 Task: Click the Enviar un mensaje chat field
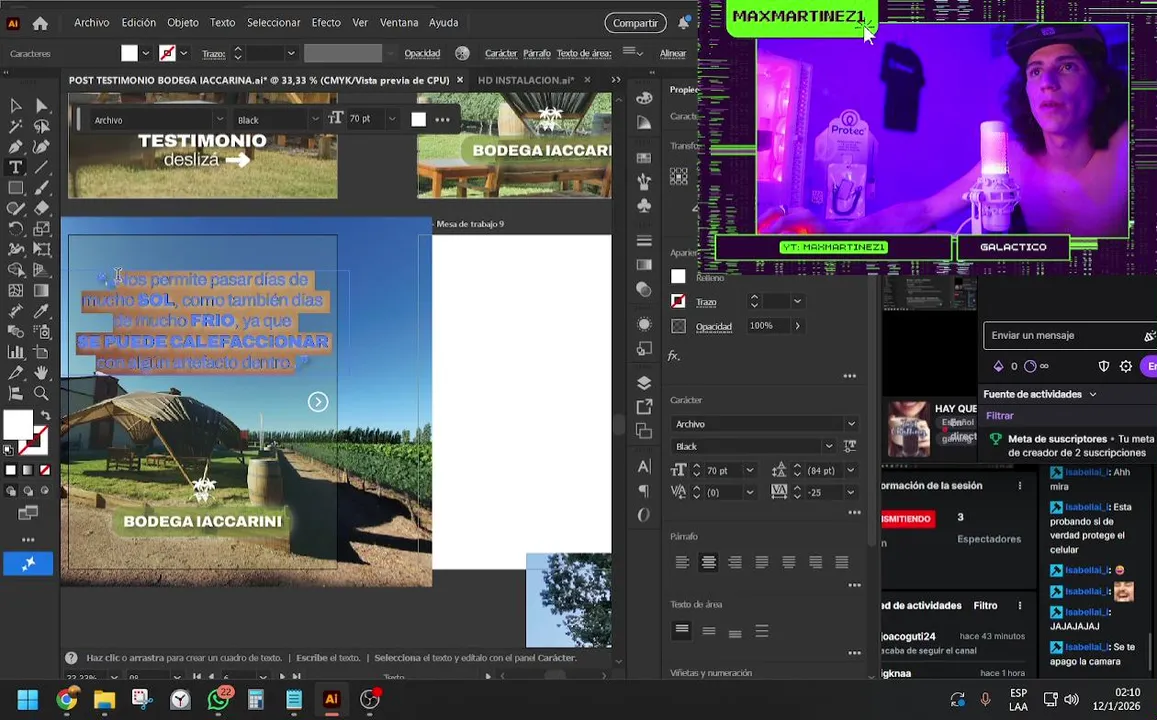(x=1063, y=336)
